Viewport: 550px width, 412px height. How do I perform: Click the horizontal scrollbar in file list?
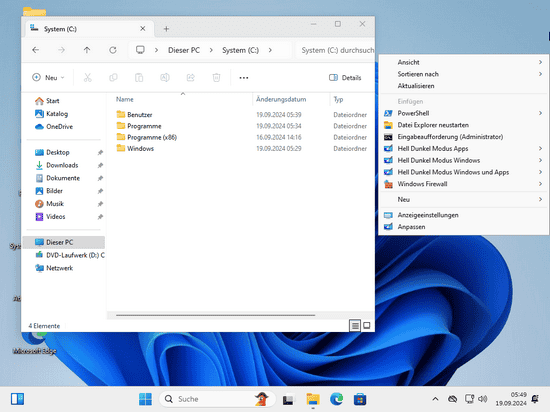point(215,315)
